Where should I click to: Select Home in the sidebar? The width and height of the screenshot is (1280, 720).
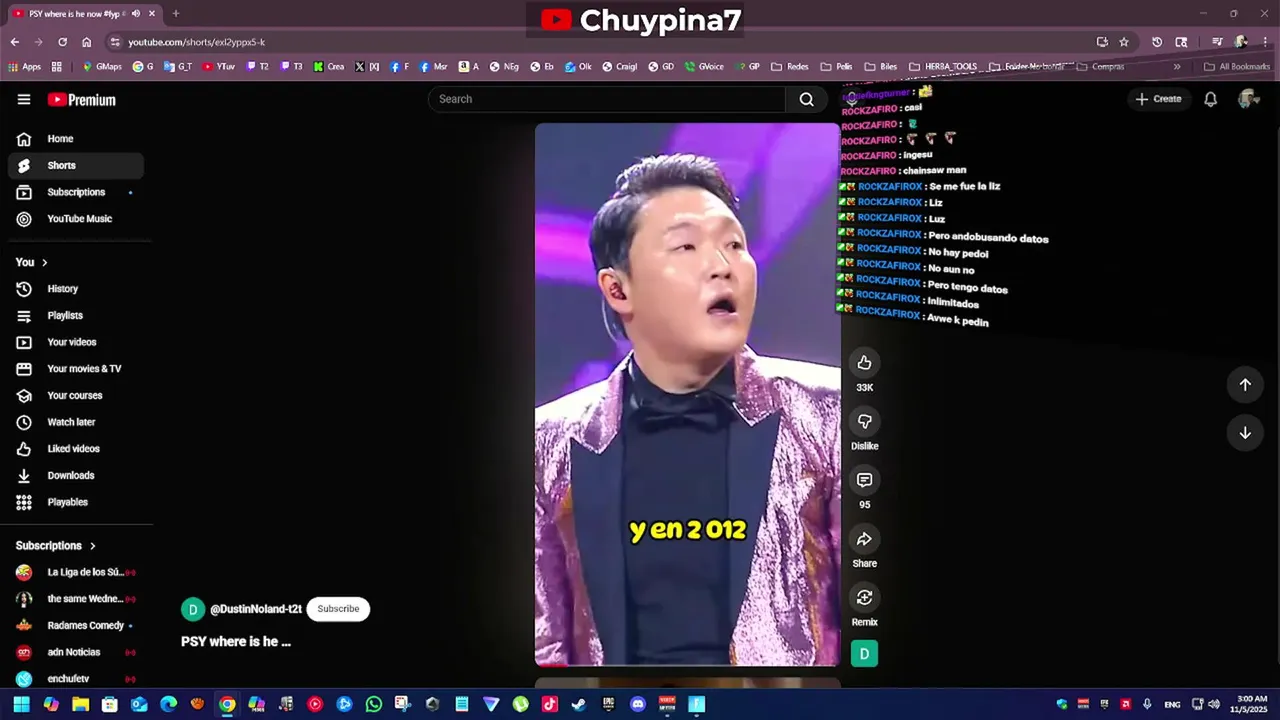[x=76, y=139]
